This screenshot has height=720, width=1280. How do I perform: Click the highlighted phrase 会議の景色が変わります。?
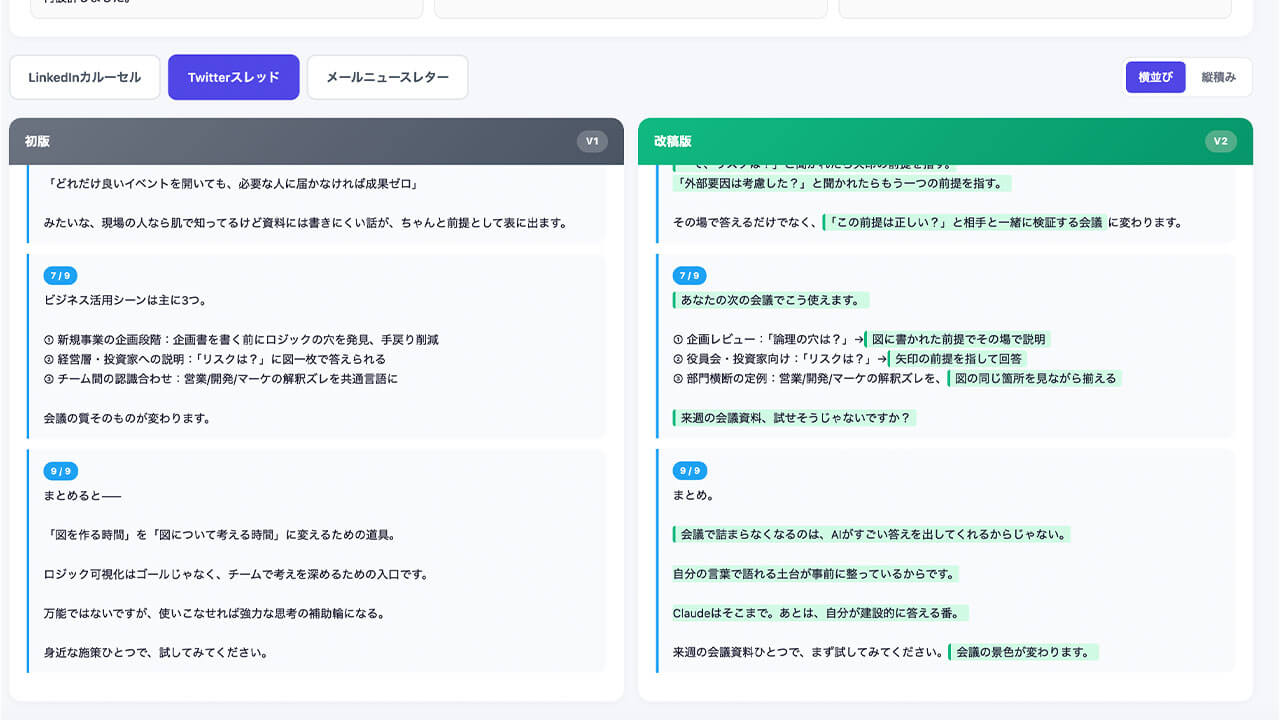click(1023, 652)
